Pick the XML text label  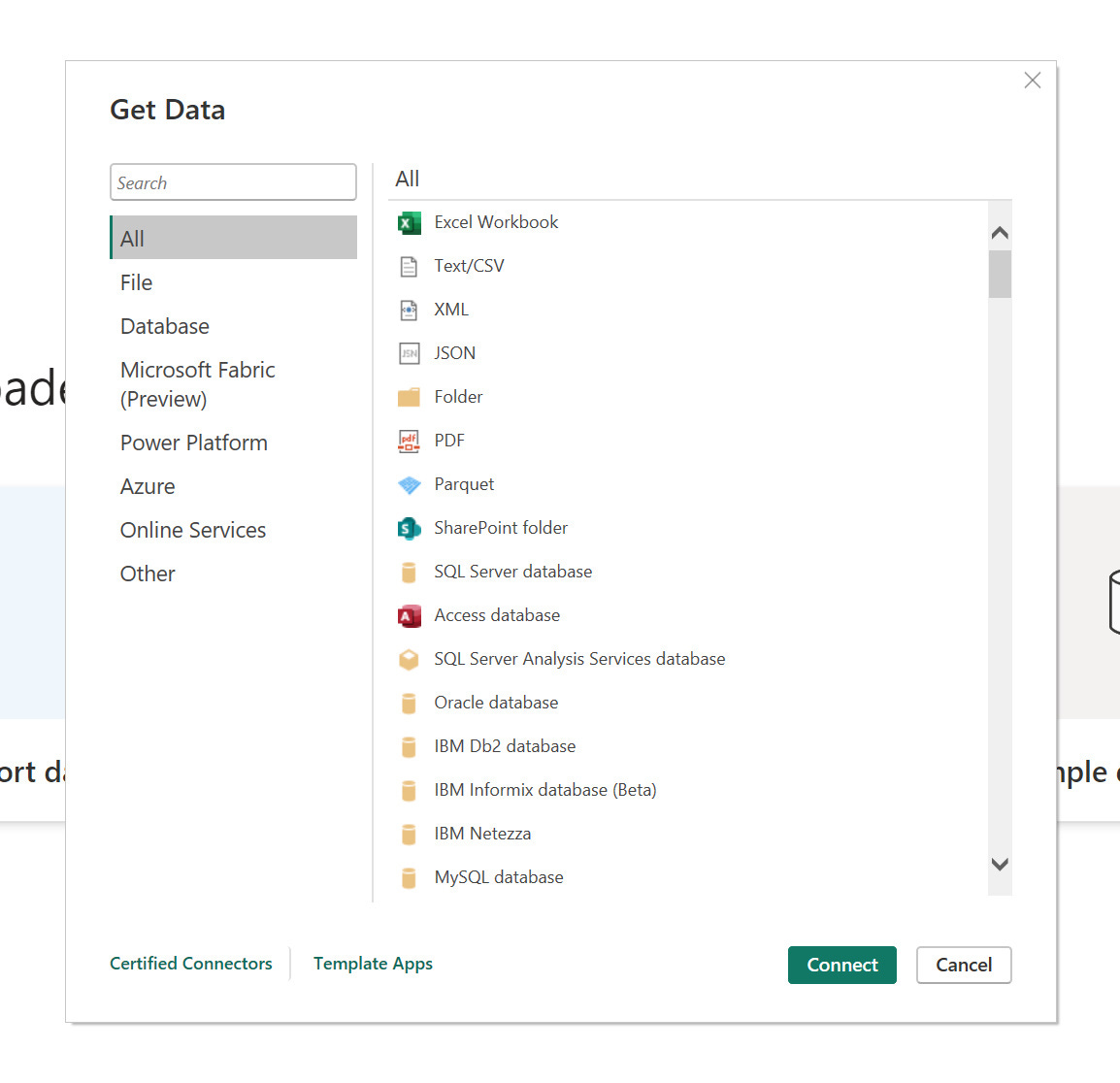450,310
